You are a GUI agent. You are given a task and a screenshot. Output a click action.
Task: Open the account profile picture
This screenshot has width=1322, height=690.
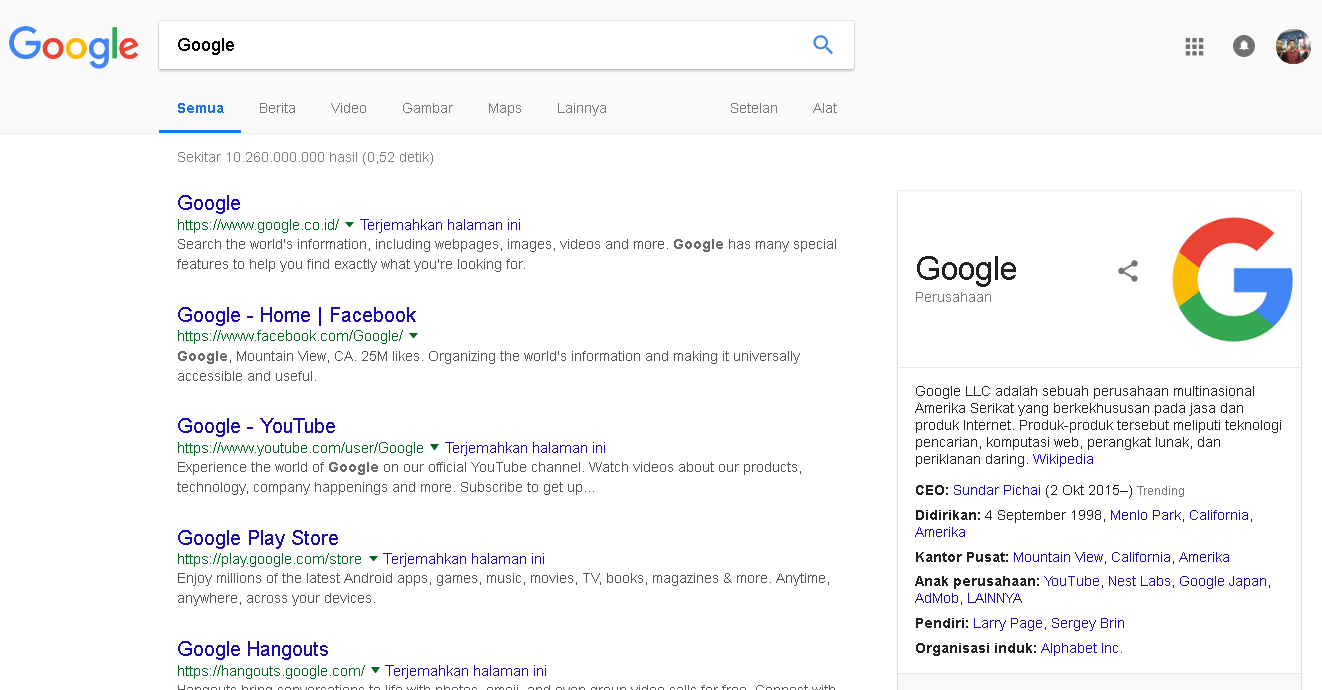click(x=1293, y=46)
